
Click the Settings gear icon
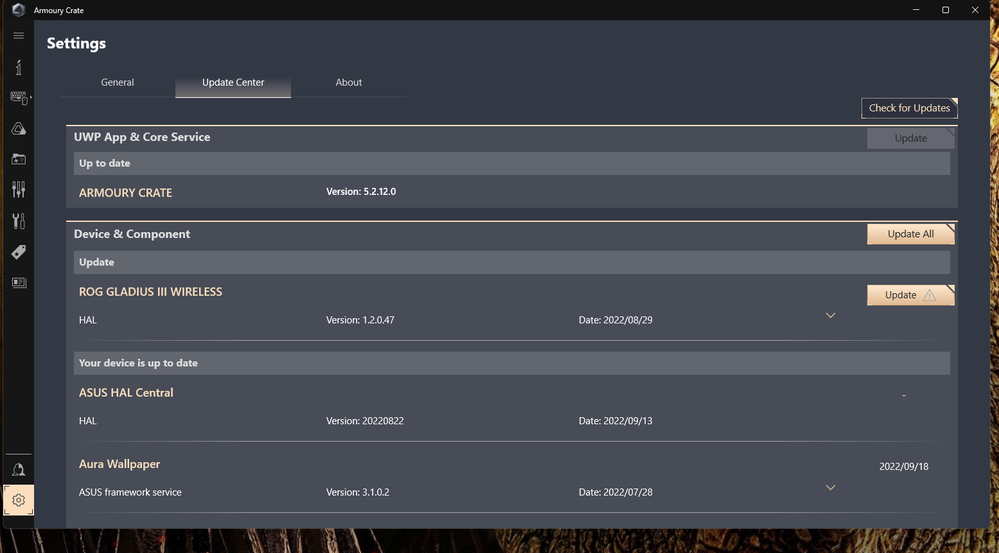[x=18, y=500]
